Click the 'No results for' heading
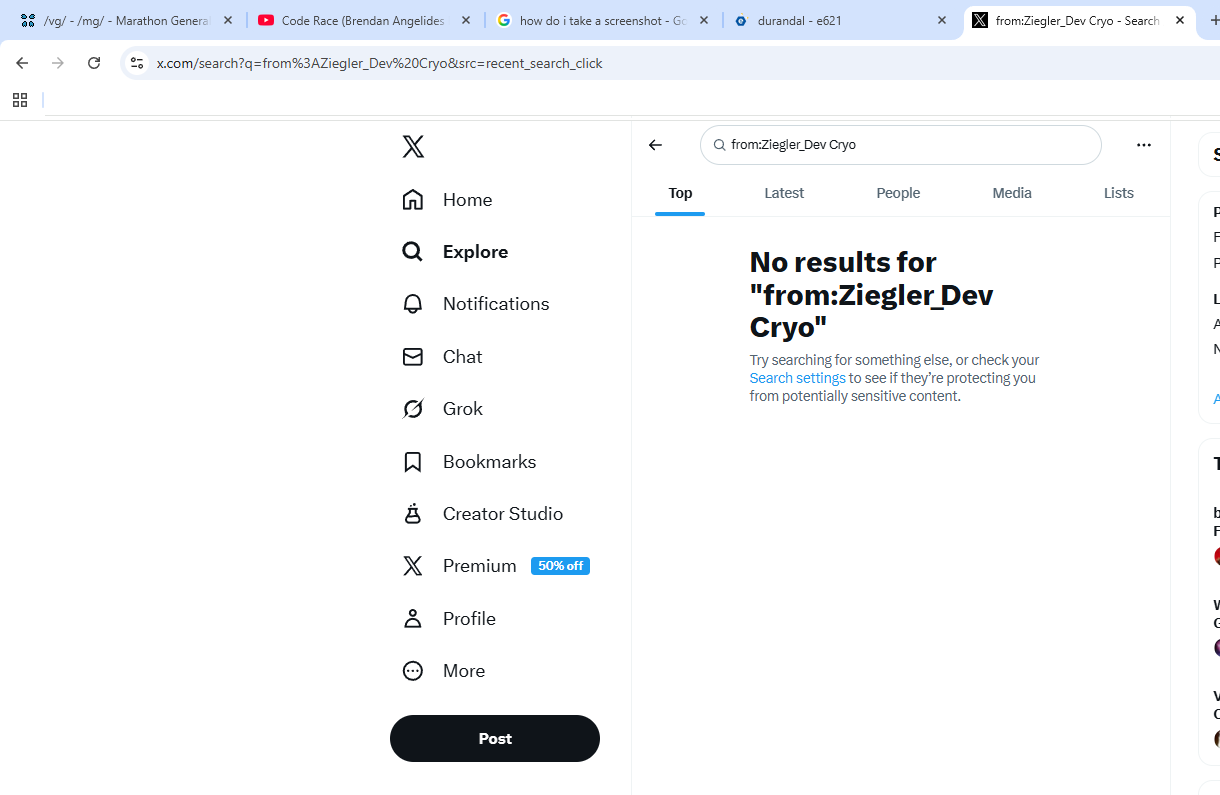The image size is (1220, 795). pyautogui.click(x=871, y=294)
